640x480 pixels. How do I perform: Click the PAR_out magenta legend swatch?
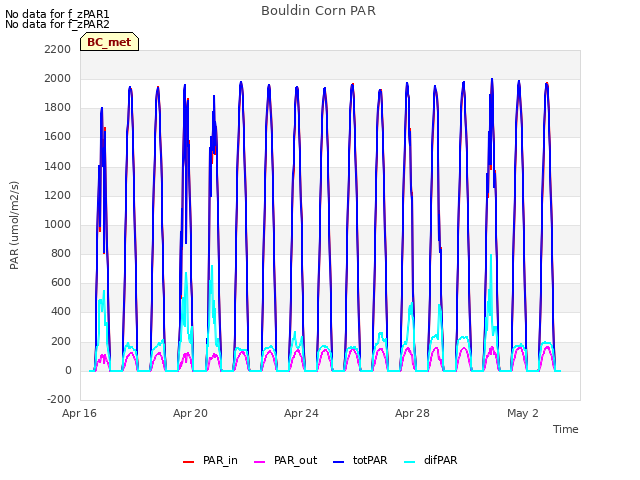click(260, 462)
